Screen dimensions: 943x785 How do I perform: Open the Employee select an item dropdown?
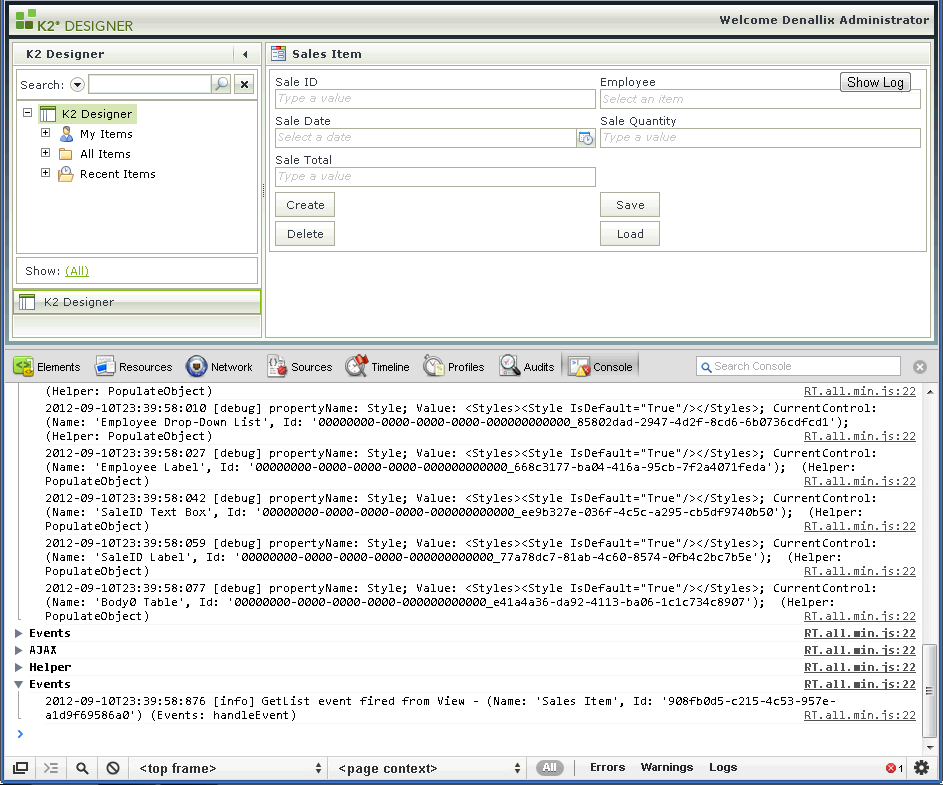[760, 99]
